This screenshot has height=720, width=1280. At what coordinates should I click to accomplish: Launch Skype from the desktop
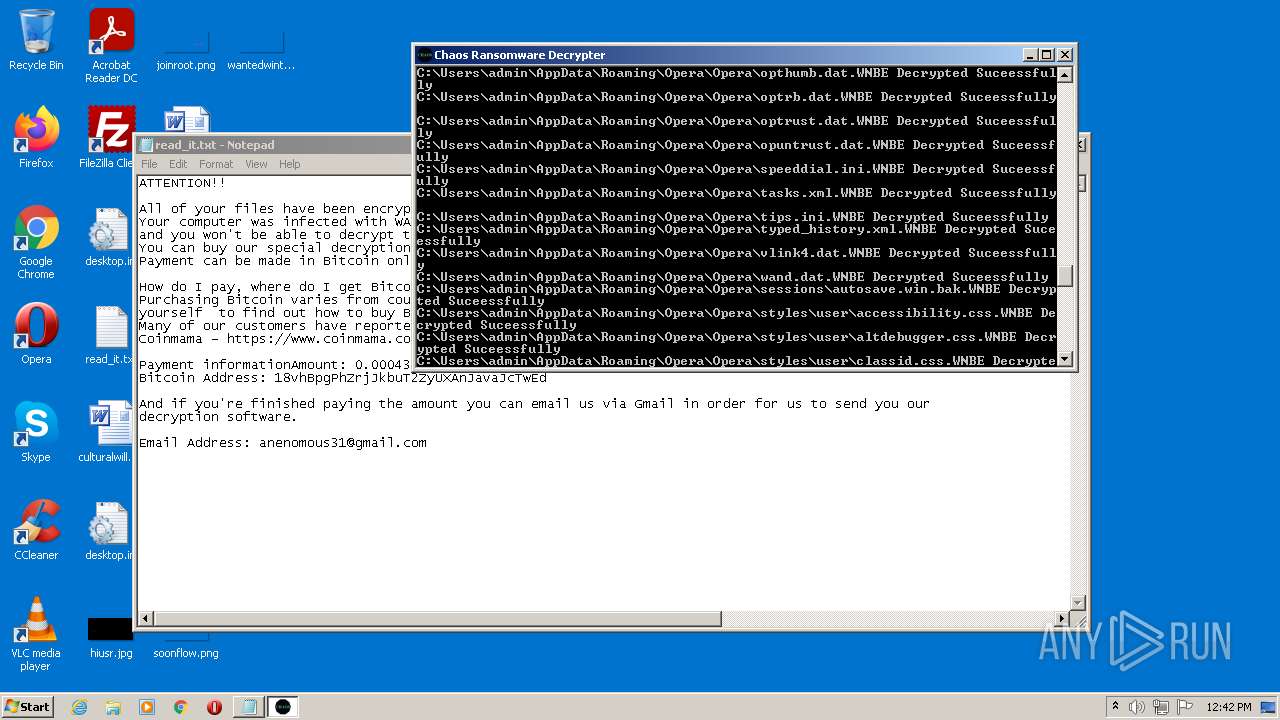click(x=36, y=432)
